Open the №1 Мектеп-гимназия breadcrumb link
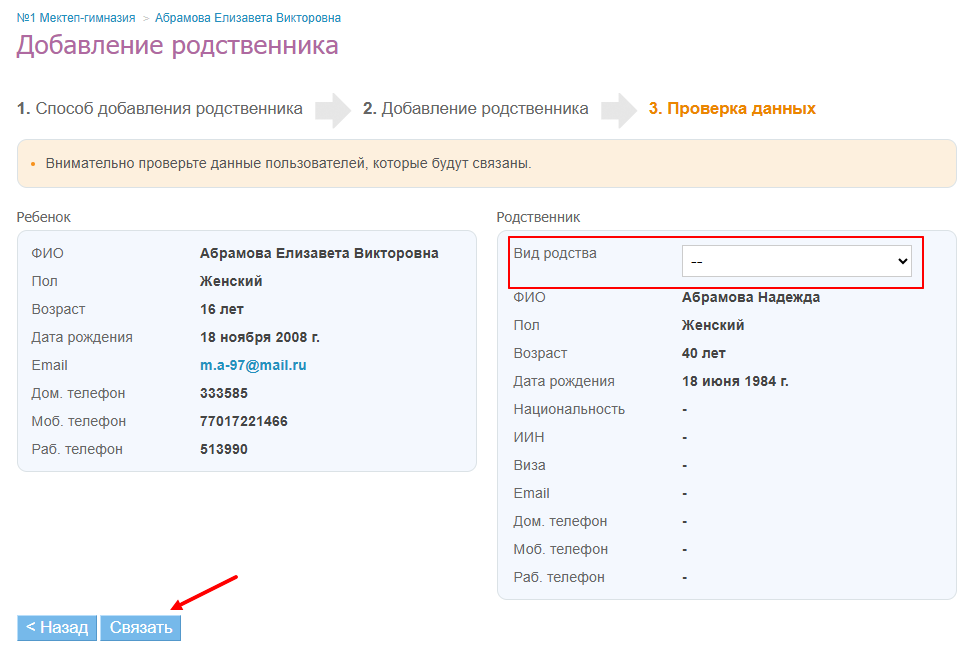 [76, 18]
